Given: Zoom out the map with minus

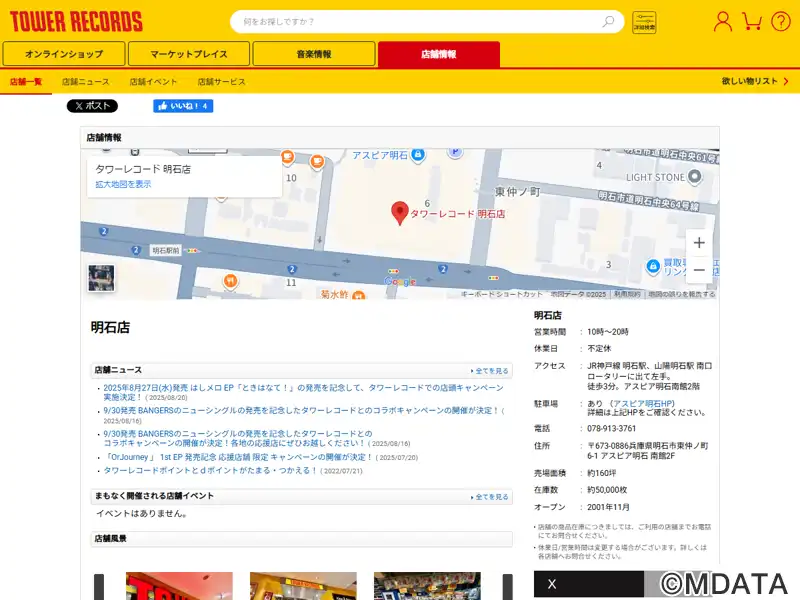Looking at the screenshot, I should 699,270.
